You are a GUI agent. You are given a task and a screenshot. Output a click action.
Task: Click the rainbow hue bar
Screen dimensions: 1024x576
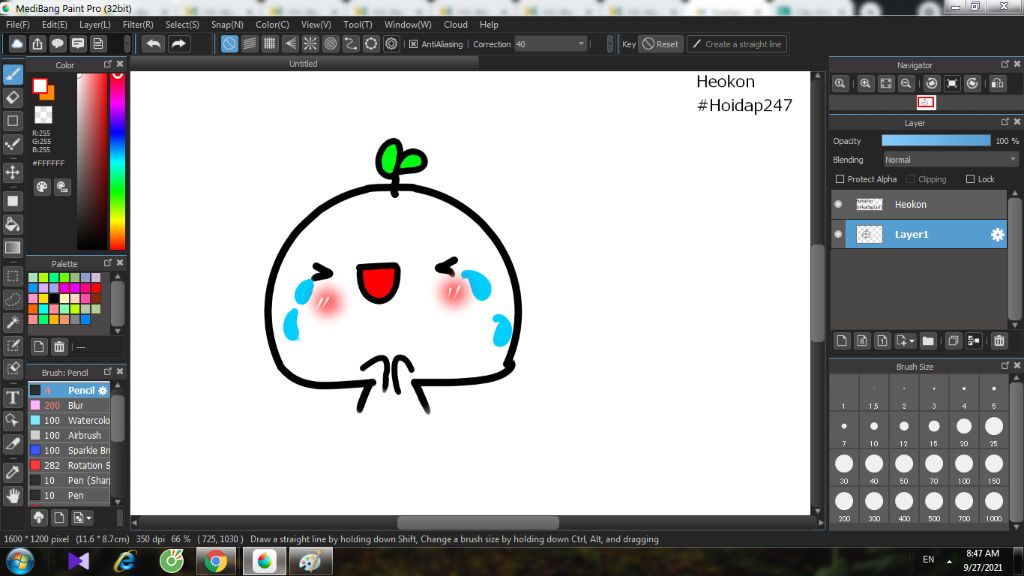click(118, 161)
